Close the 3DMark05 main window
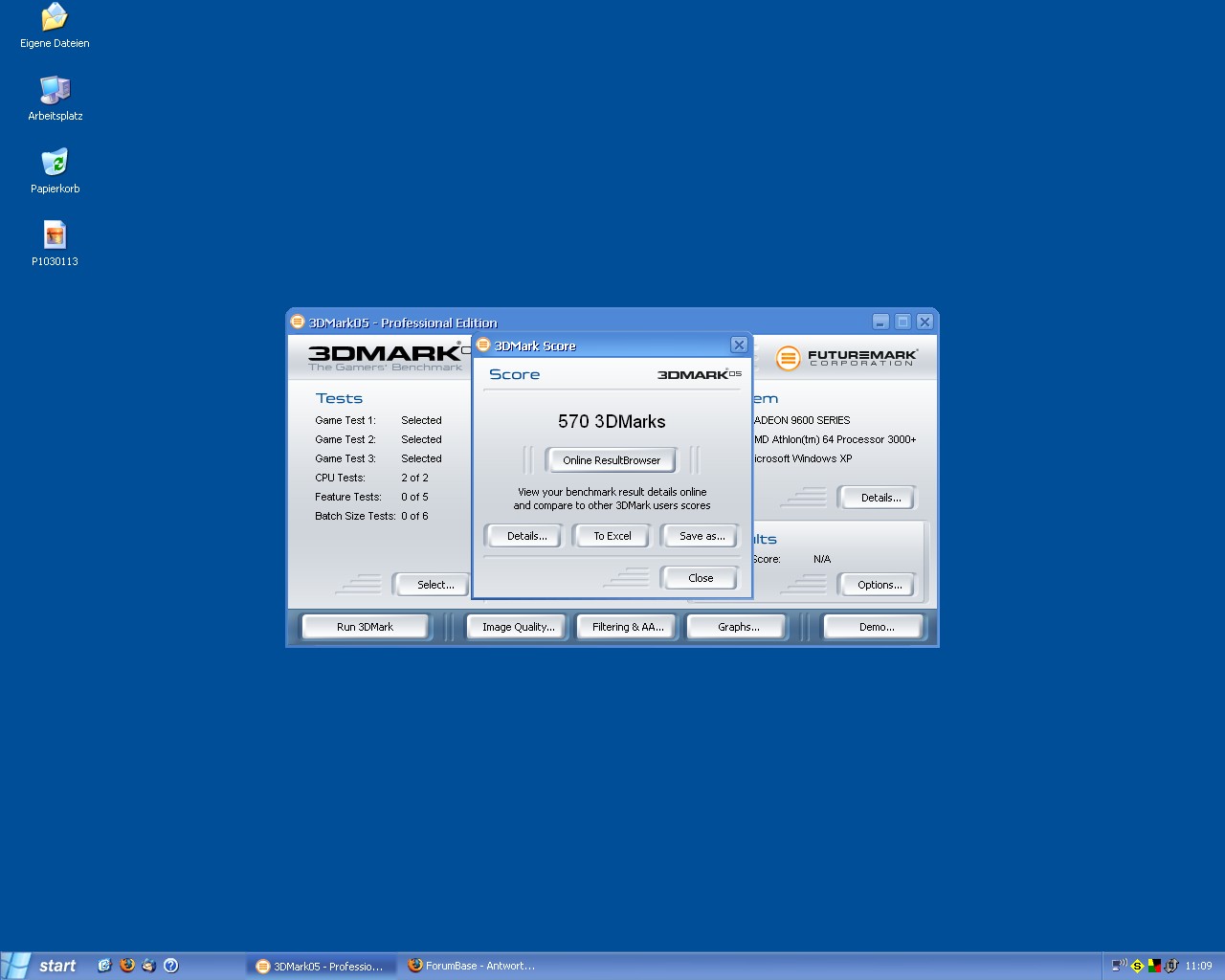Viewport: 1225px width, 980px height. (x=924, y=322)
